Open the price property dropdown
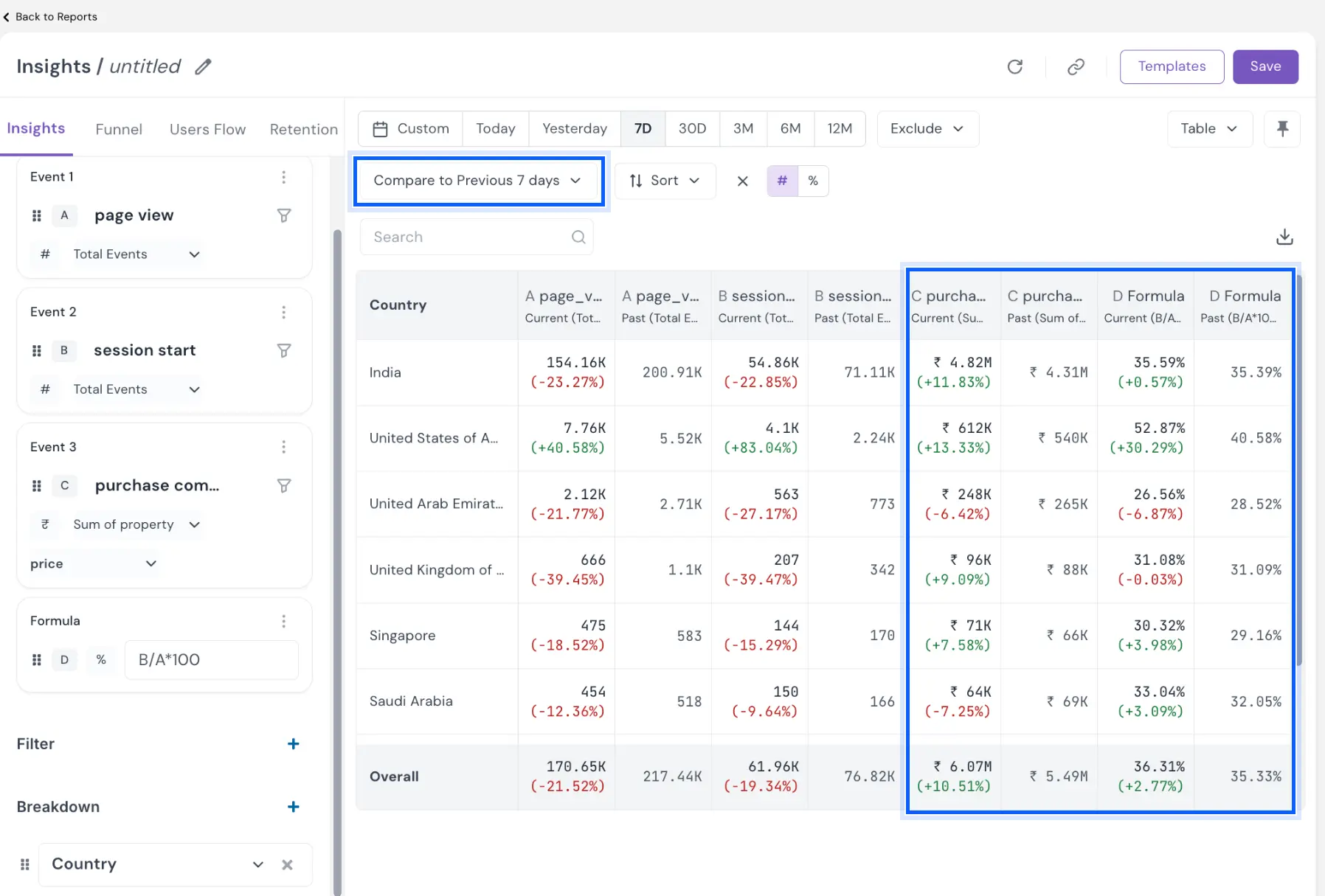Viewport: 1325px width, 896px height. click(x=94, y=563)
